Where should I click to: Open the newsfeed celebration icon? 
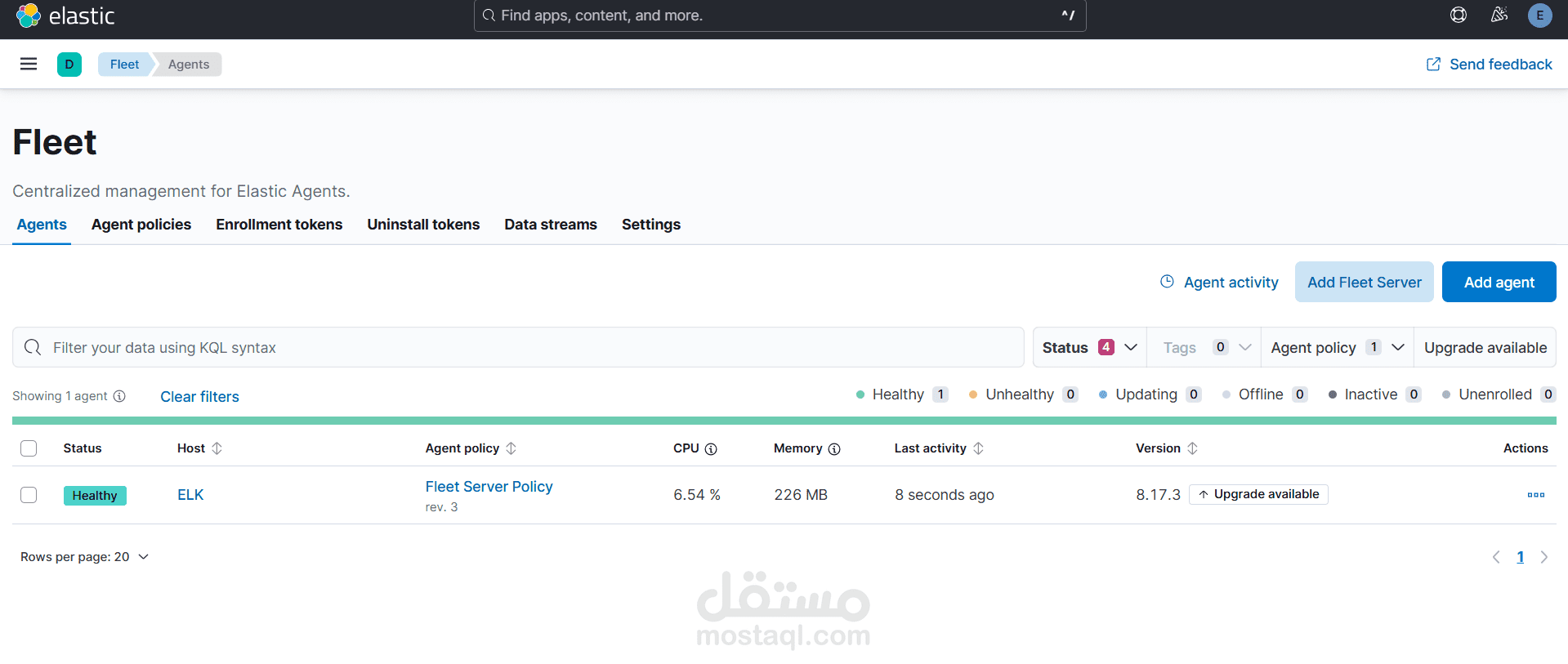pos(1499,15)
